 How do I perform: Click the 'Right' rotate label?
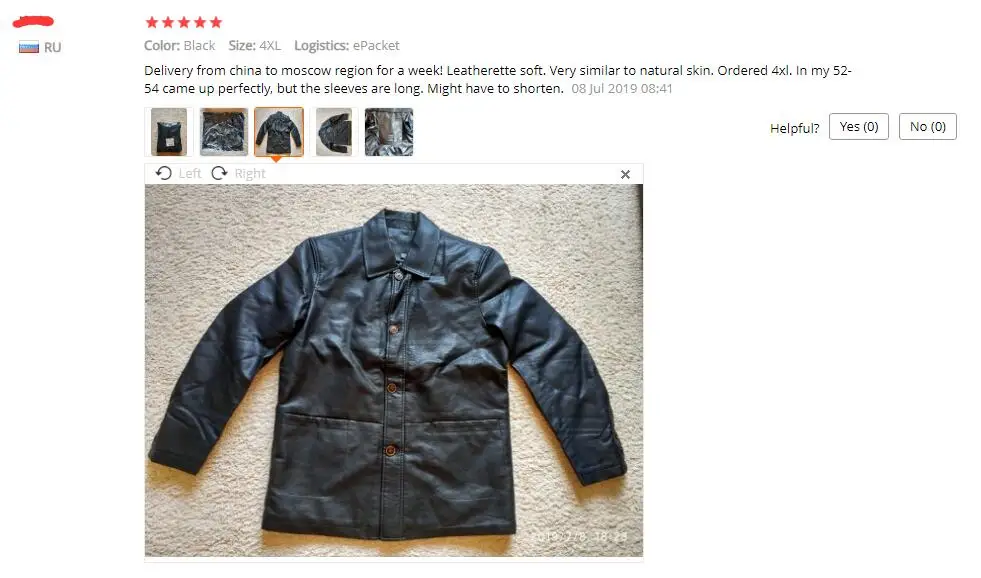point(250,173)
